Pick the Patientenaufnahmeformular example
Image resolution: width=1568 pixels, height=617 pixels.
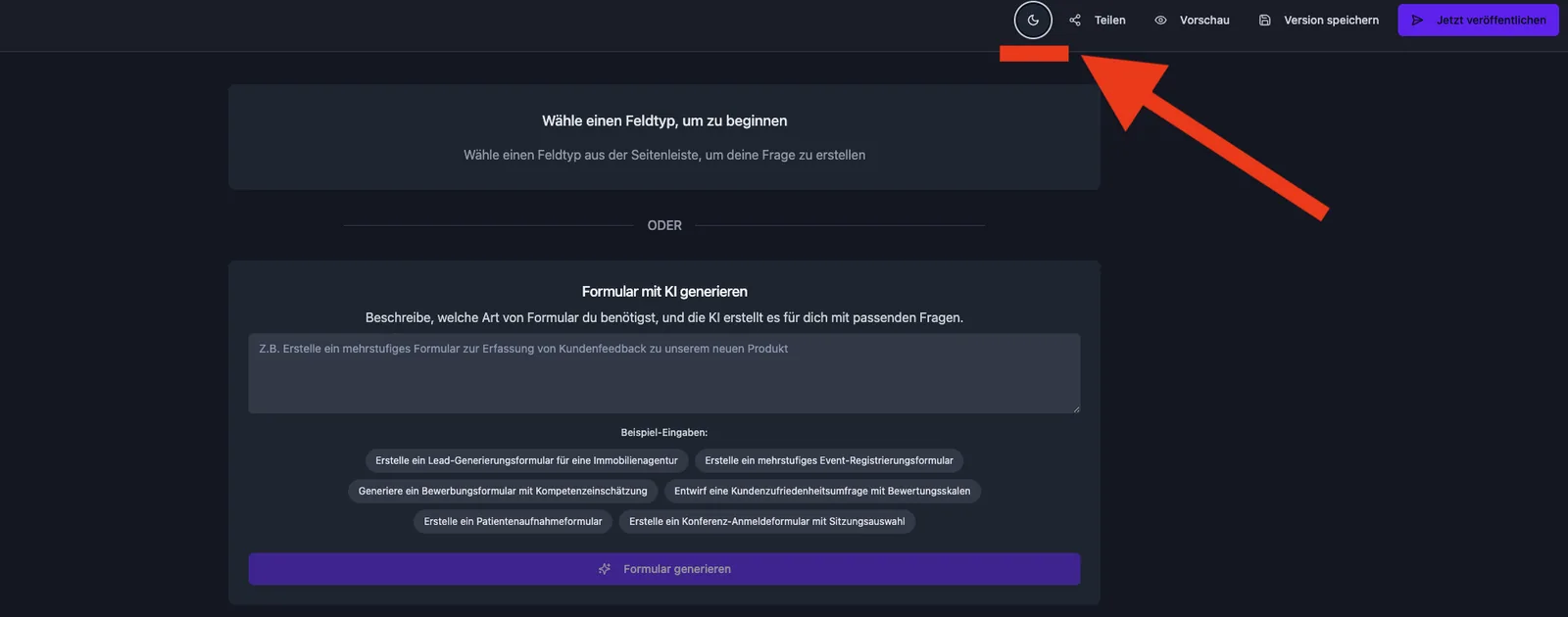514,521
